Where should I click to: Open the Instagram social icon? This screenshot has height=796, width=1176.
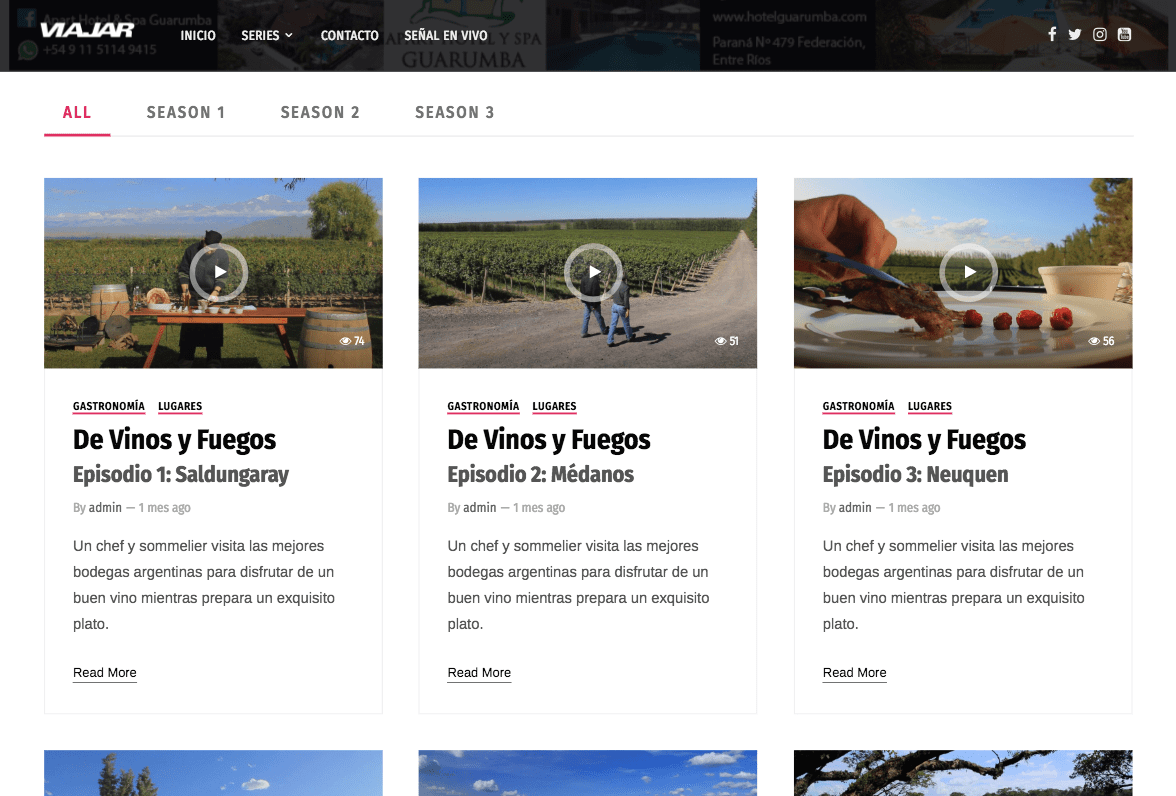pos(1099,34)
